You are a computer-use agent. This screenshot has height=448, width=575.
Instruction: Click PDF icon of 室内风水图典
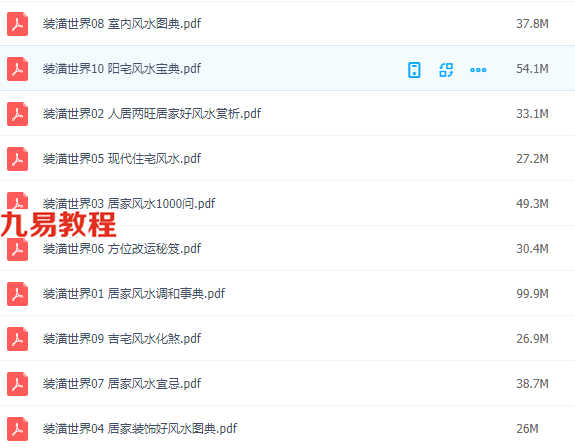[x=17, y=24]
